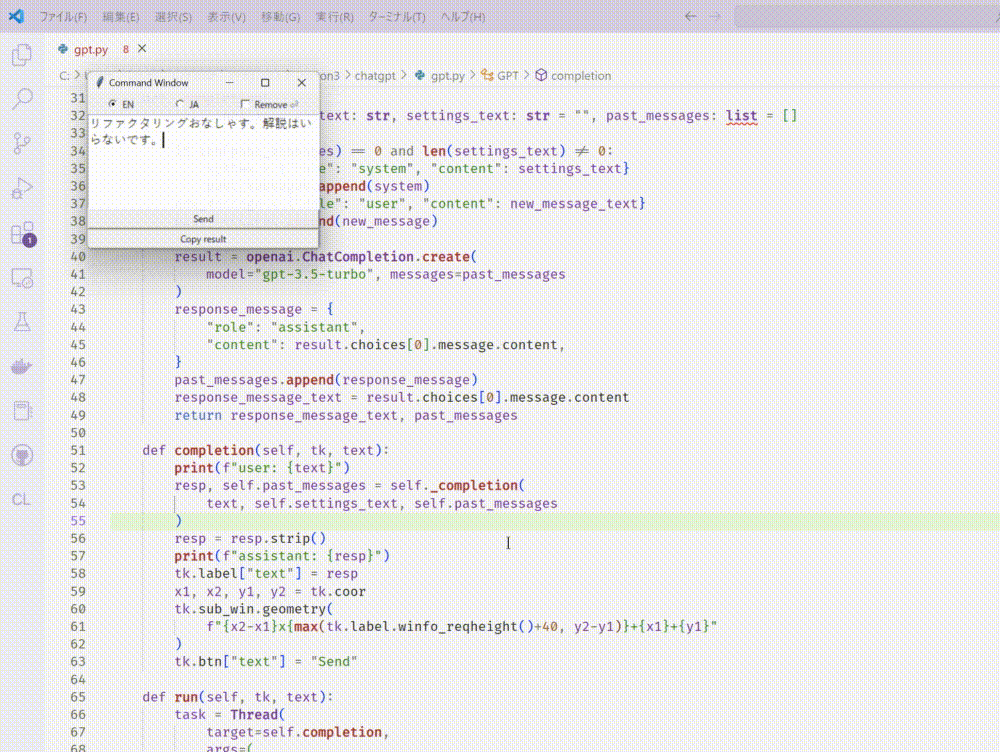1000x752 pixels.
Task: Open the Docker extension view
Action: pos(21,366)
